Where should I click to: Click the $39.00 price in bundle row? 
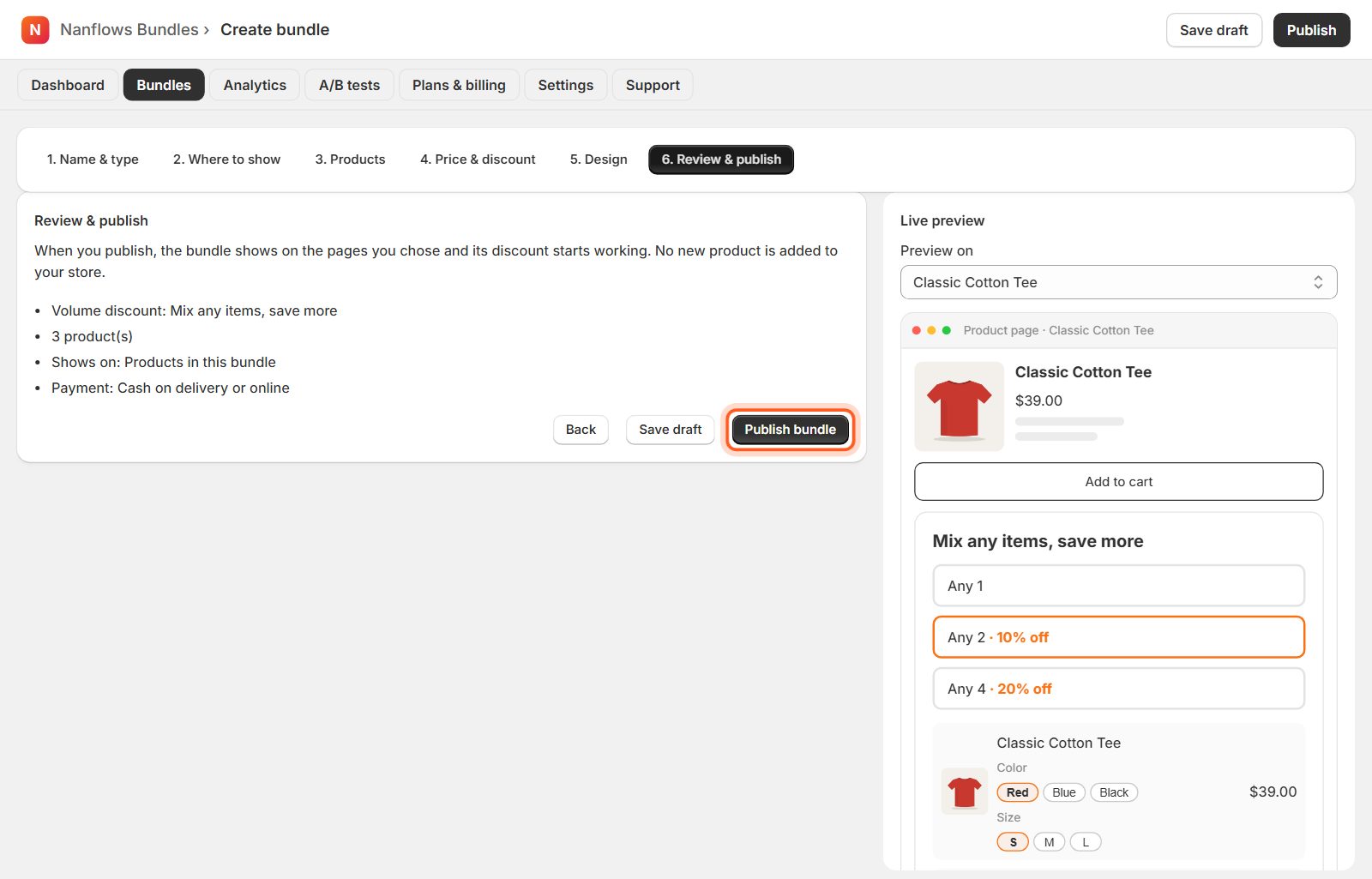(1273, 792)
